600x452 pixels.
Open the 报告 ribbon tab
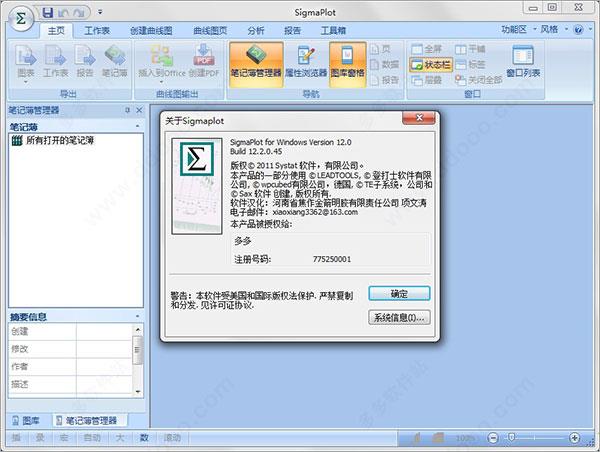click(x=293, y=31)
